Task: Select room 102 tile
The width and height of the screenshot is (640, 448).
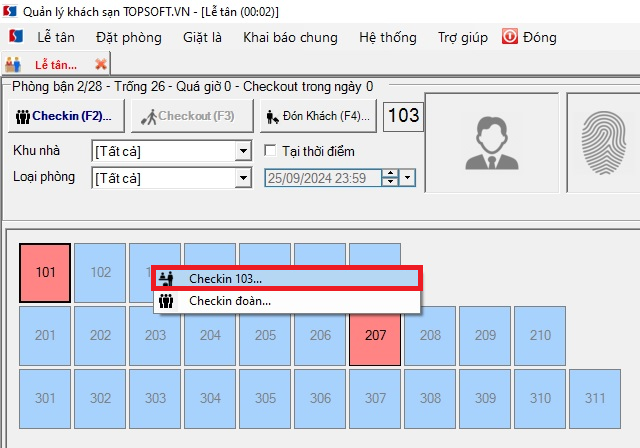Action: click(100, 273)
